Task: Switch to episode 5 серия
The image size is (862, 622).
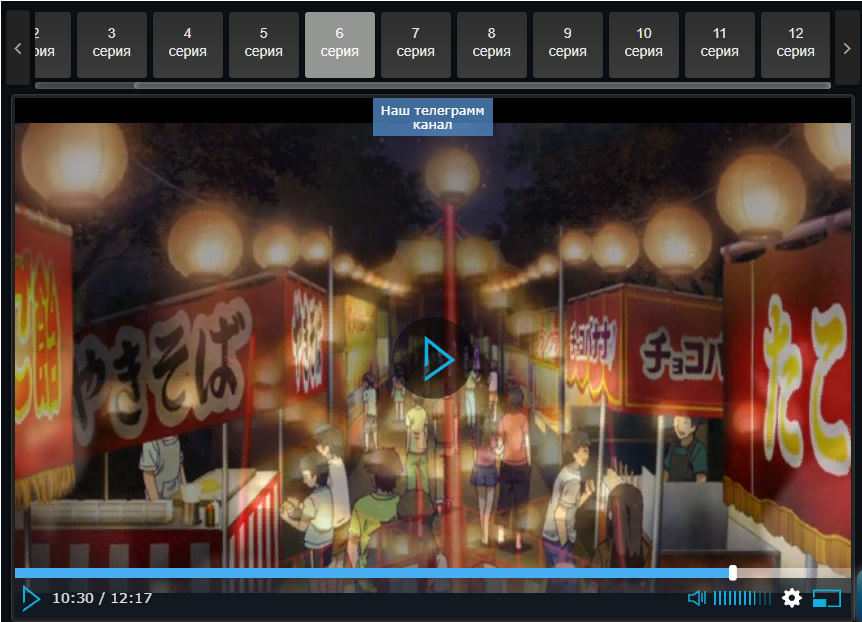Action: point(264,44)
